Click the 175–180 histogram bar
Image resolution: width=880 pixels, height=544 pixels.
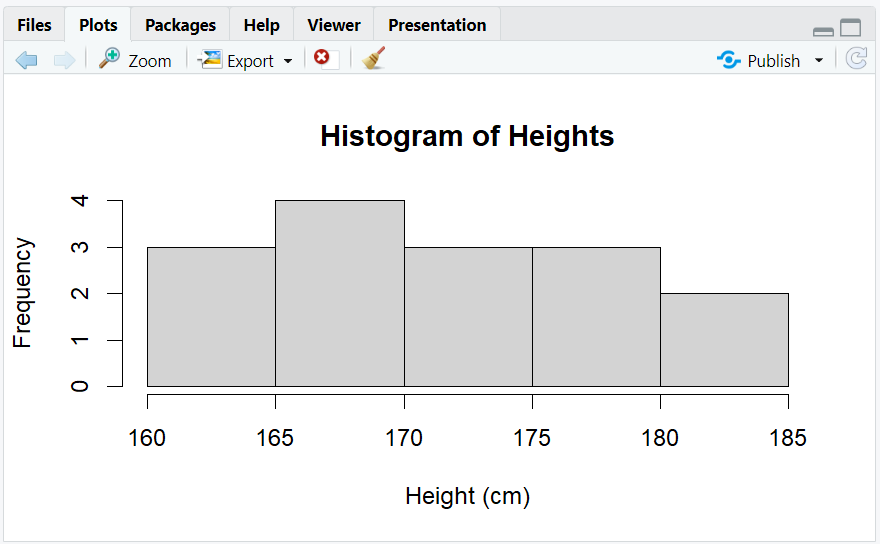click(x=597, y=317)
